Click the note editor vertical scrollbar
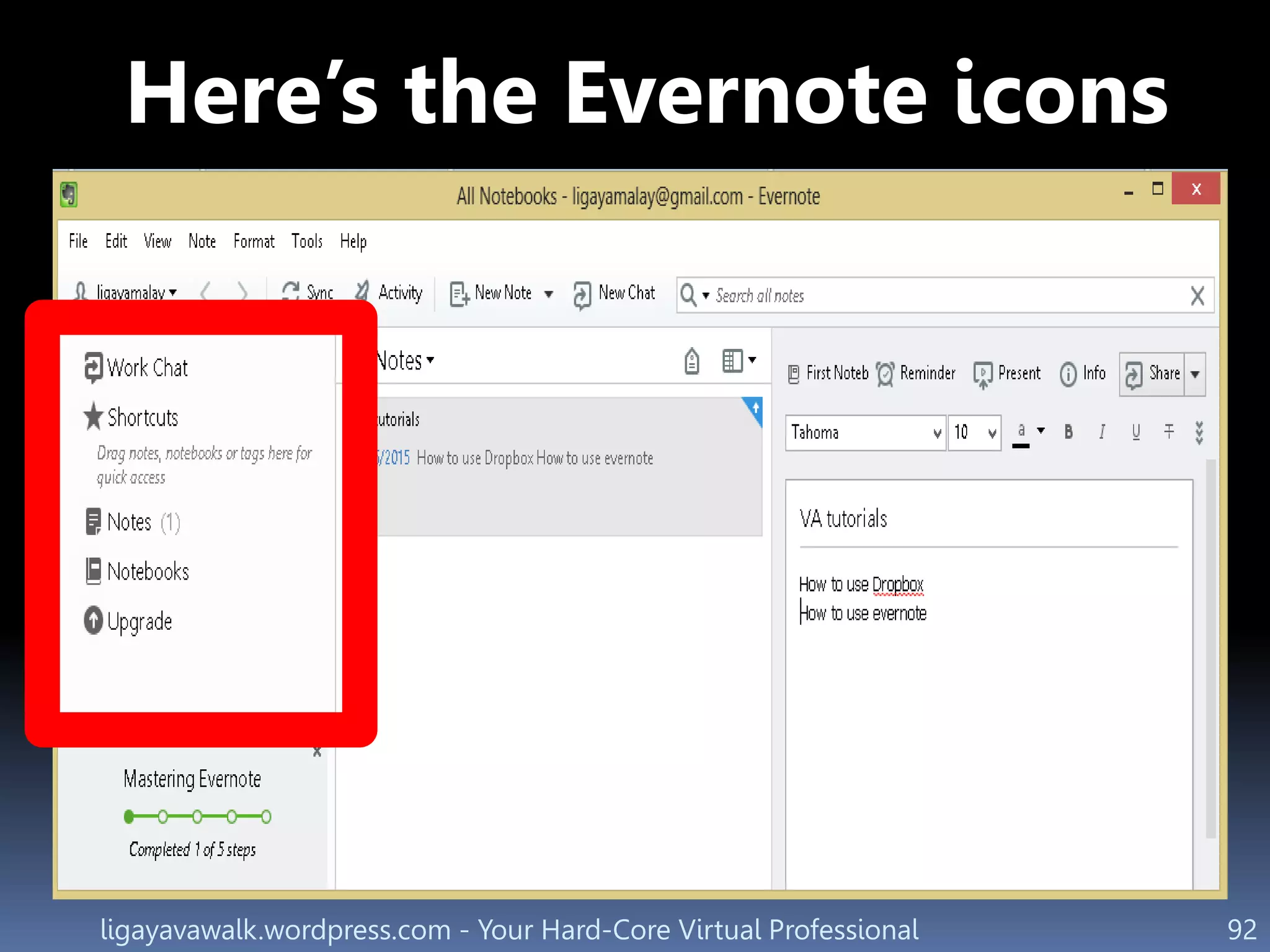The image size is (1270, 952). coord(1210,648)
